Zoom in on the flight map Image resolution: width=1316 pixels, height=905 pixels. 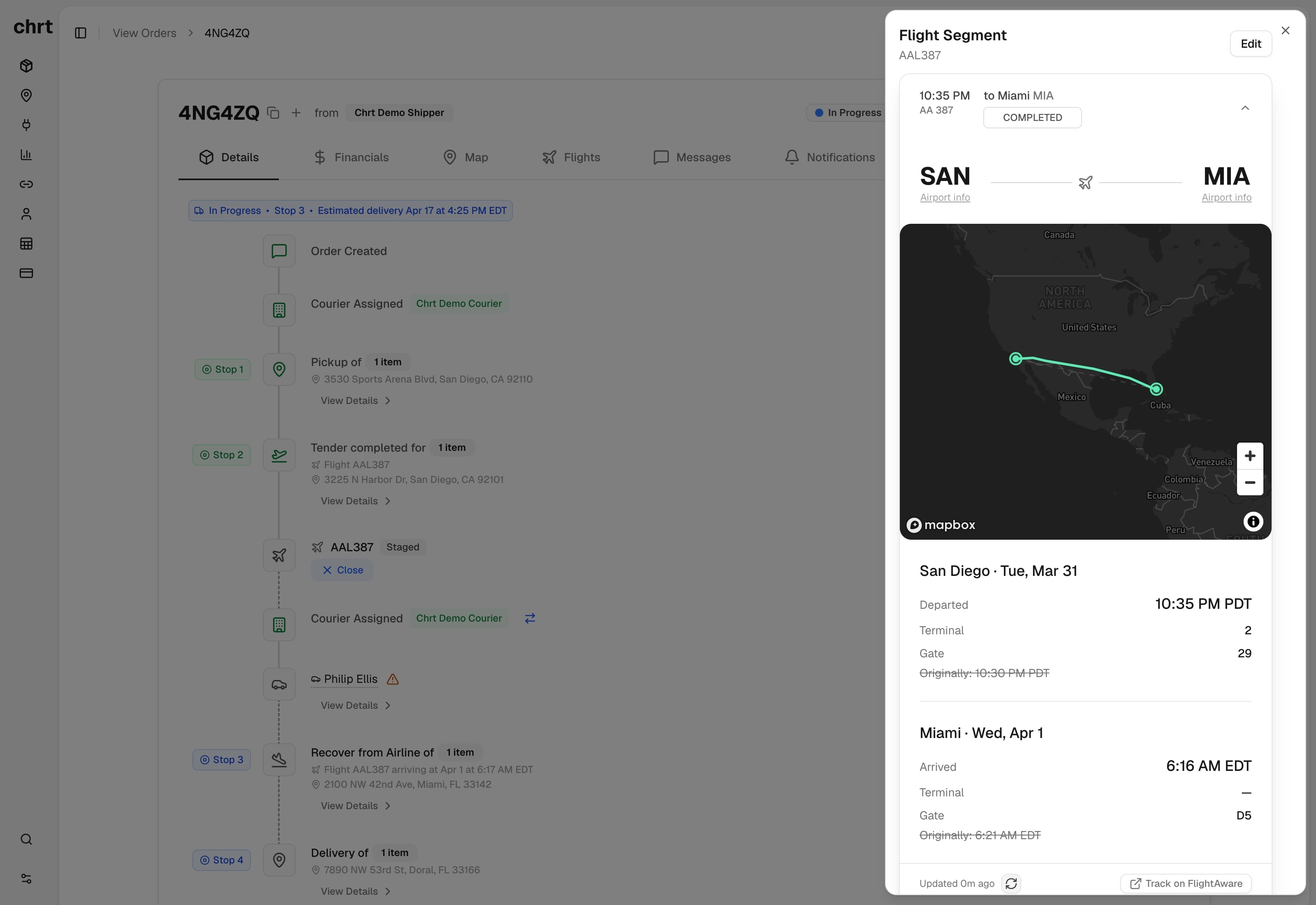tap(1250, 456)
